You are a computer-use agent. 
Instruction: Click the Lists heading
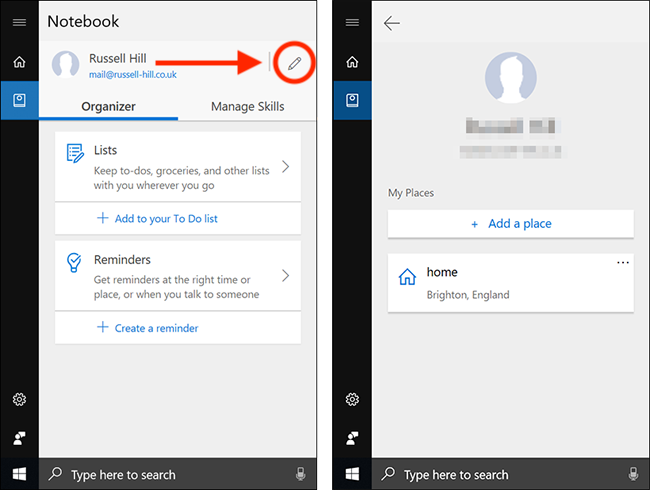[105, 150]
